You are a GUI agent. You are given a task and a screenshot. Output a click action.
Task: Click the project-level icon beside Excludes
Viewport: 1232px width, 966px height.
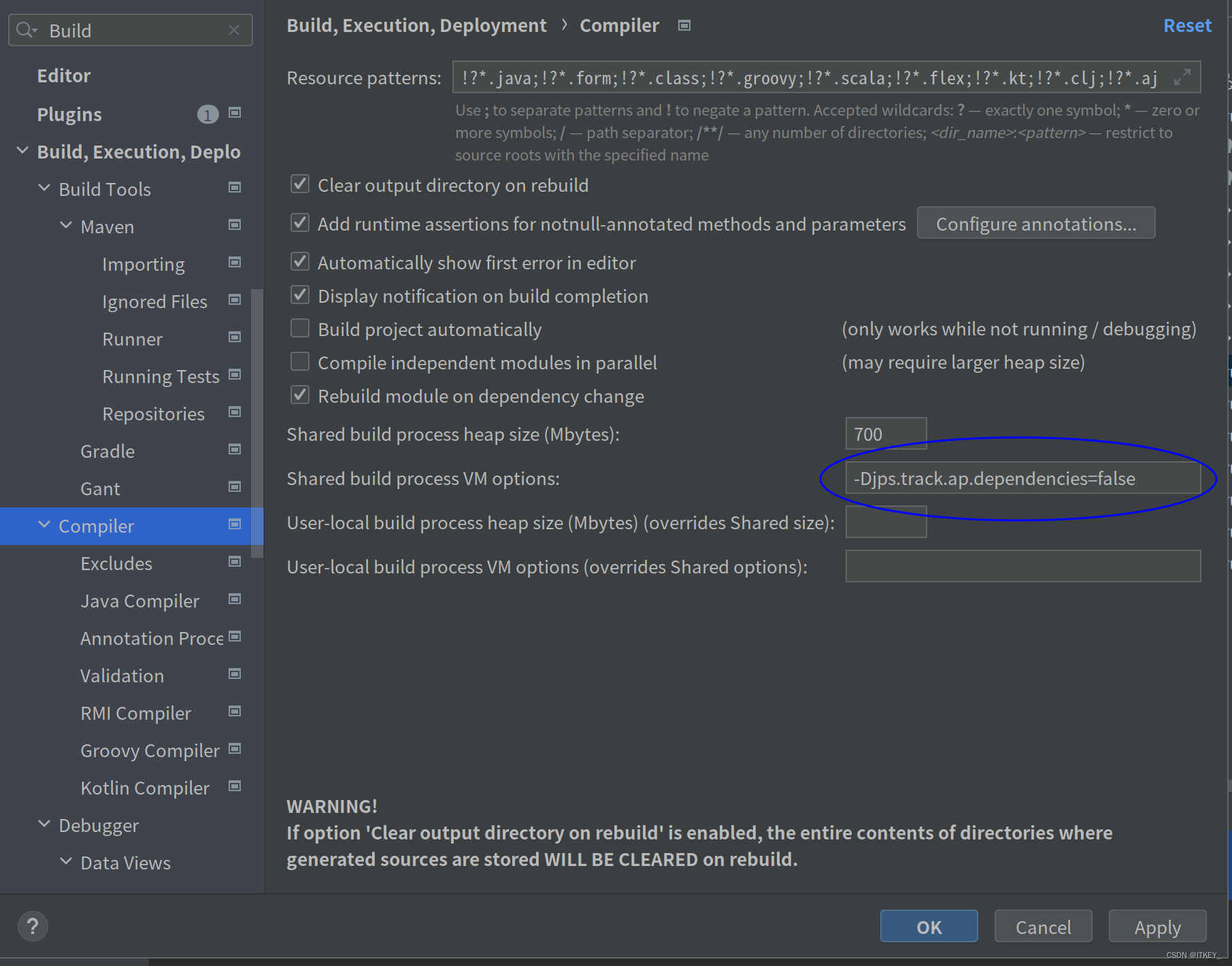coord(235,562)
